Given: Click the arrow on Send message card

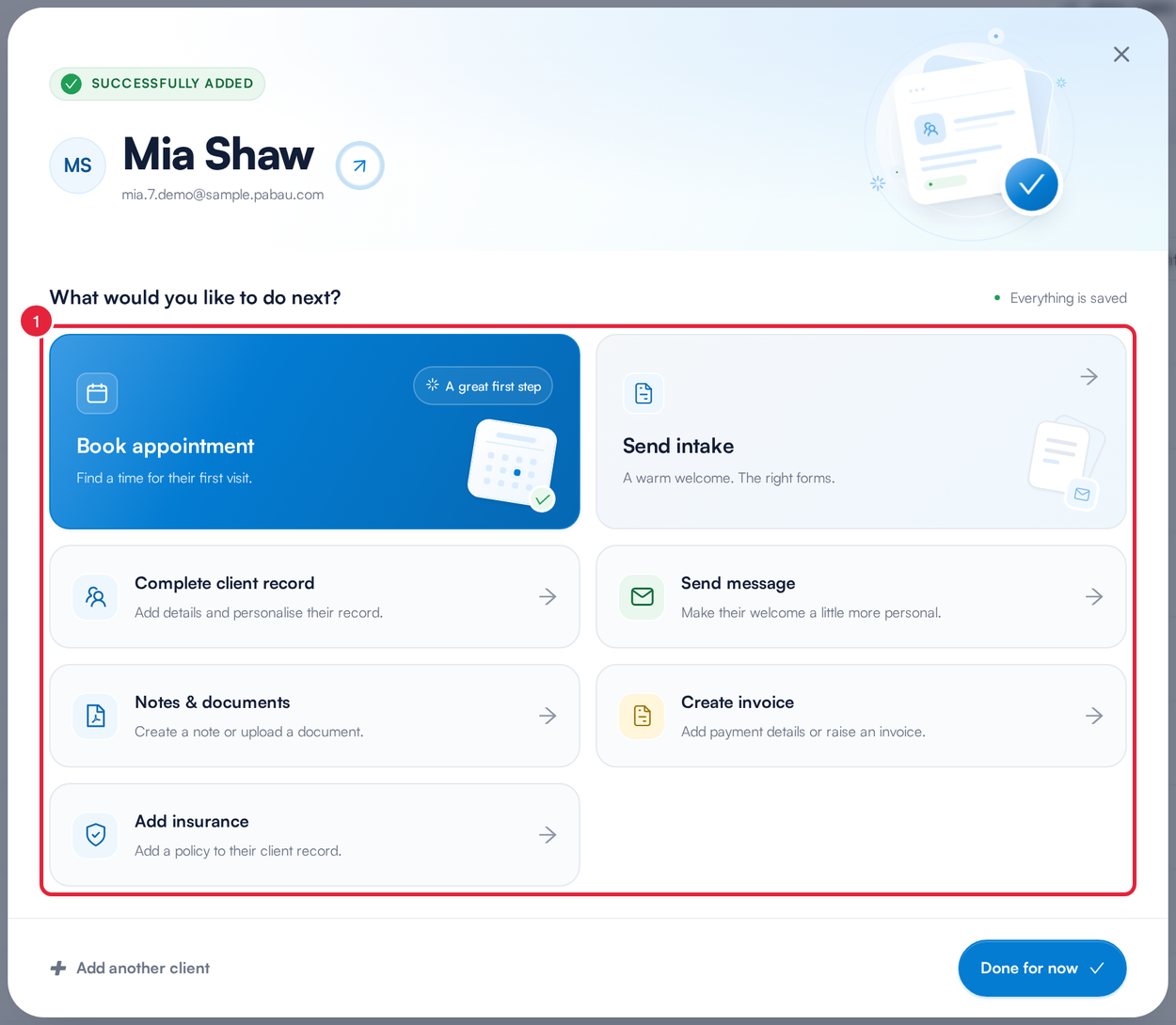Looking at the screenshot, I should pyautogui.click(x=1094, y=597).
